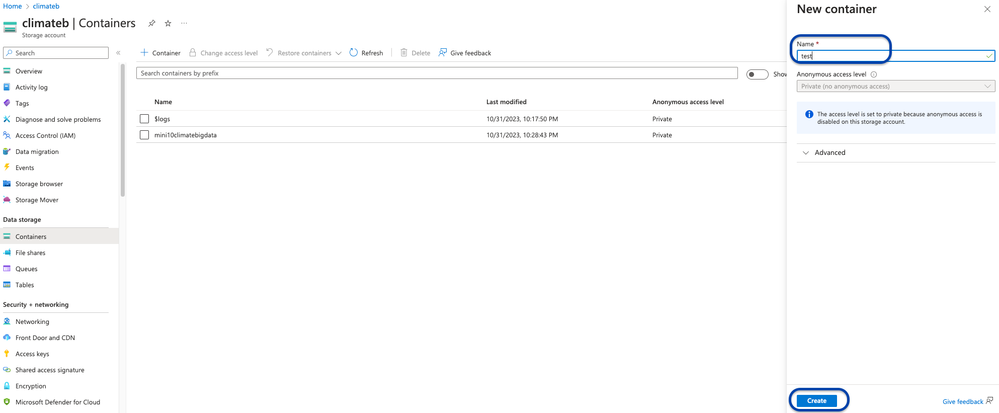Click Give feedback link in New container panel
This screenshot has height=413, width=999.
pos(967,402)
